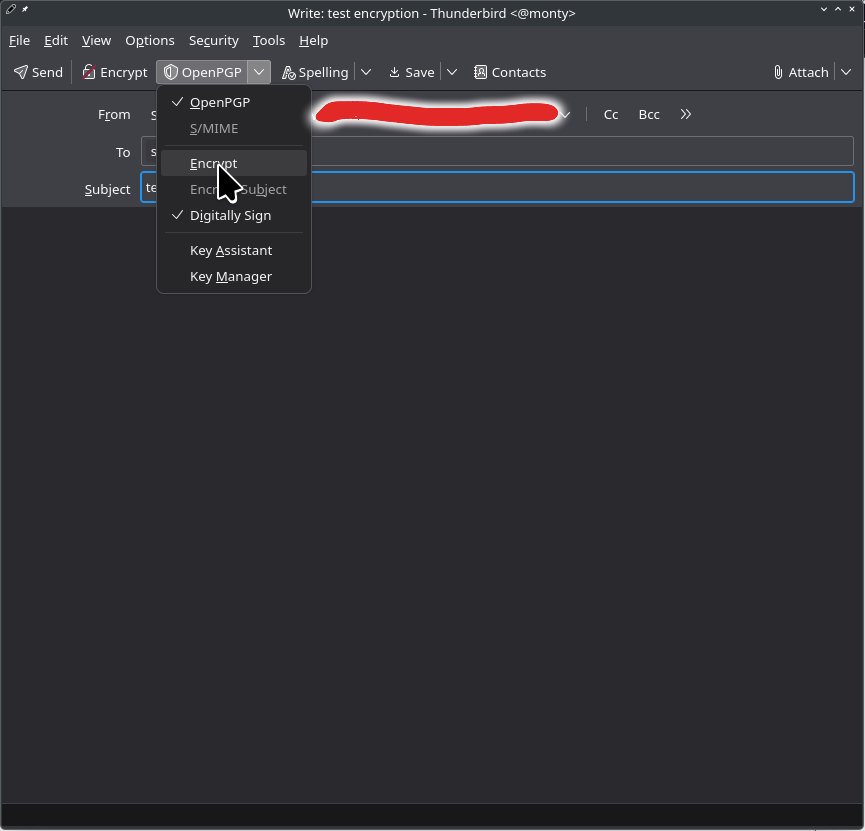Viewport: 865px width, 831px height.
Task: Expand the Attach dropdown arrow
Action: pos(846,72)
